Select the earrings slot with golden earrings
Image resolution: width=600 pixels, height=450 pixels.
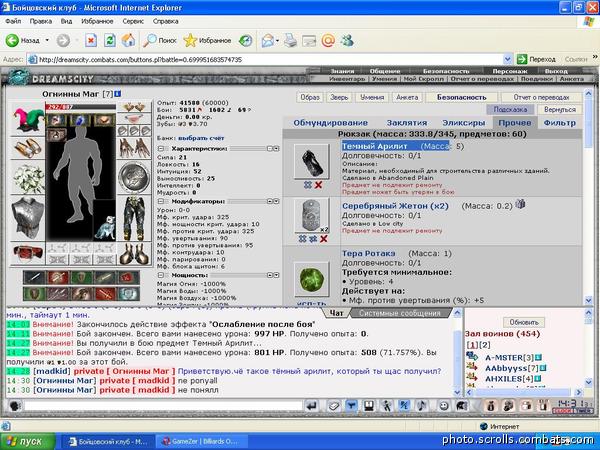[x=134, y=107]
